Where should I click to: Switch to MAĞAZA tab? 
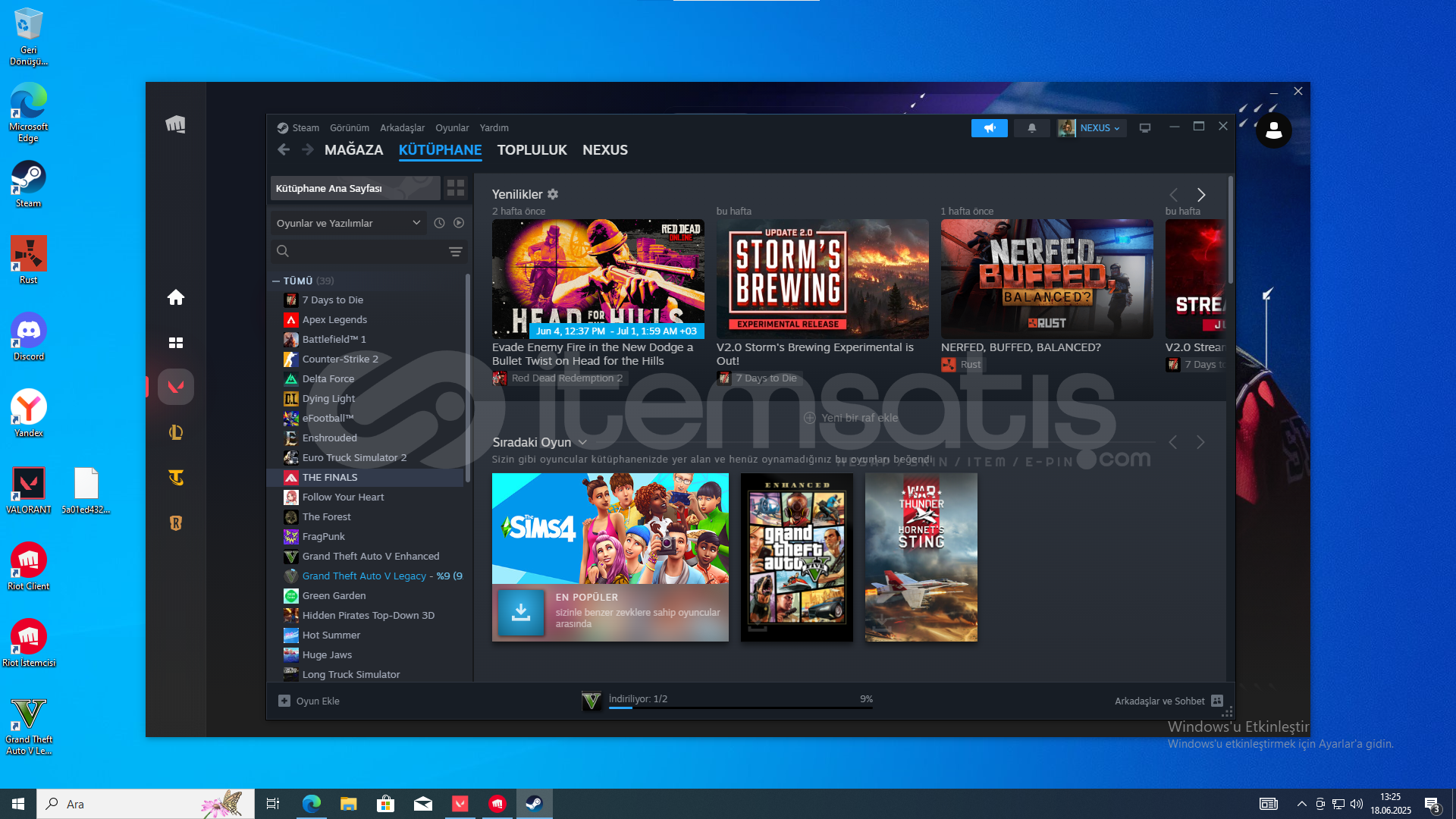click(x=353, y=150)
